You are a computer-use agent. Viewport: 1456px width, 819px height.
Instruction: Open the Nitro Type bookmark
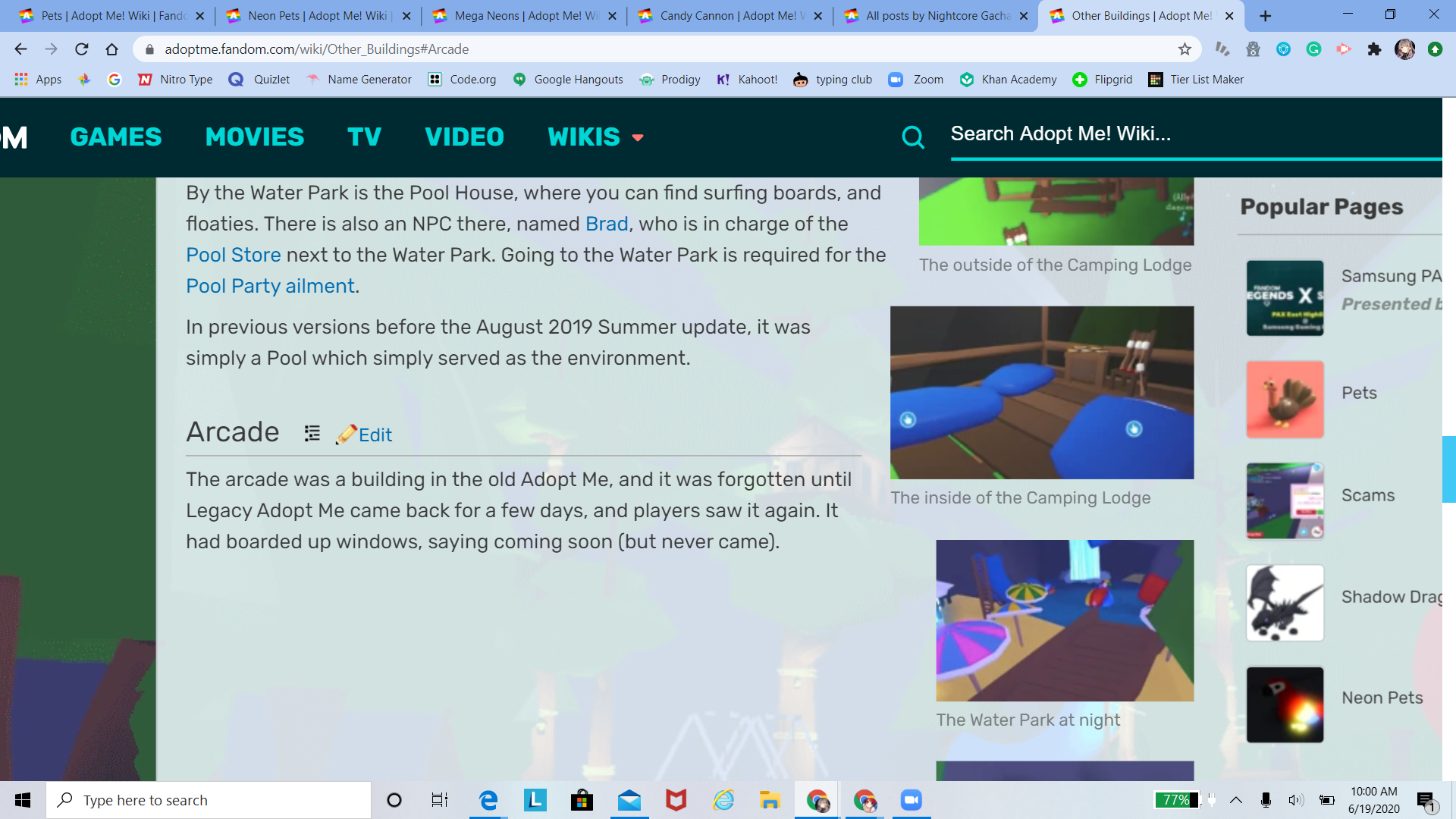coord(175,80)
